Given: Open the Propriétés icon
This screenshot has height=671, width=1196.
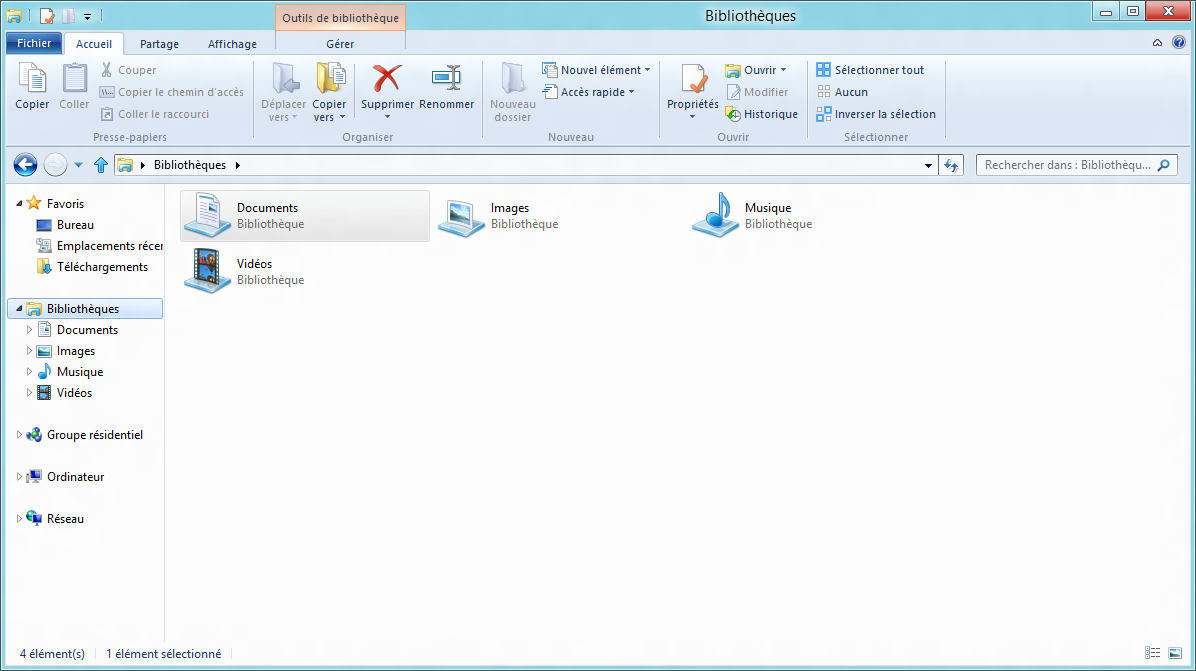Looking at the screenshot, I should click(x=693, y=79).
